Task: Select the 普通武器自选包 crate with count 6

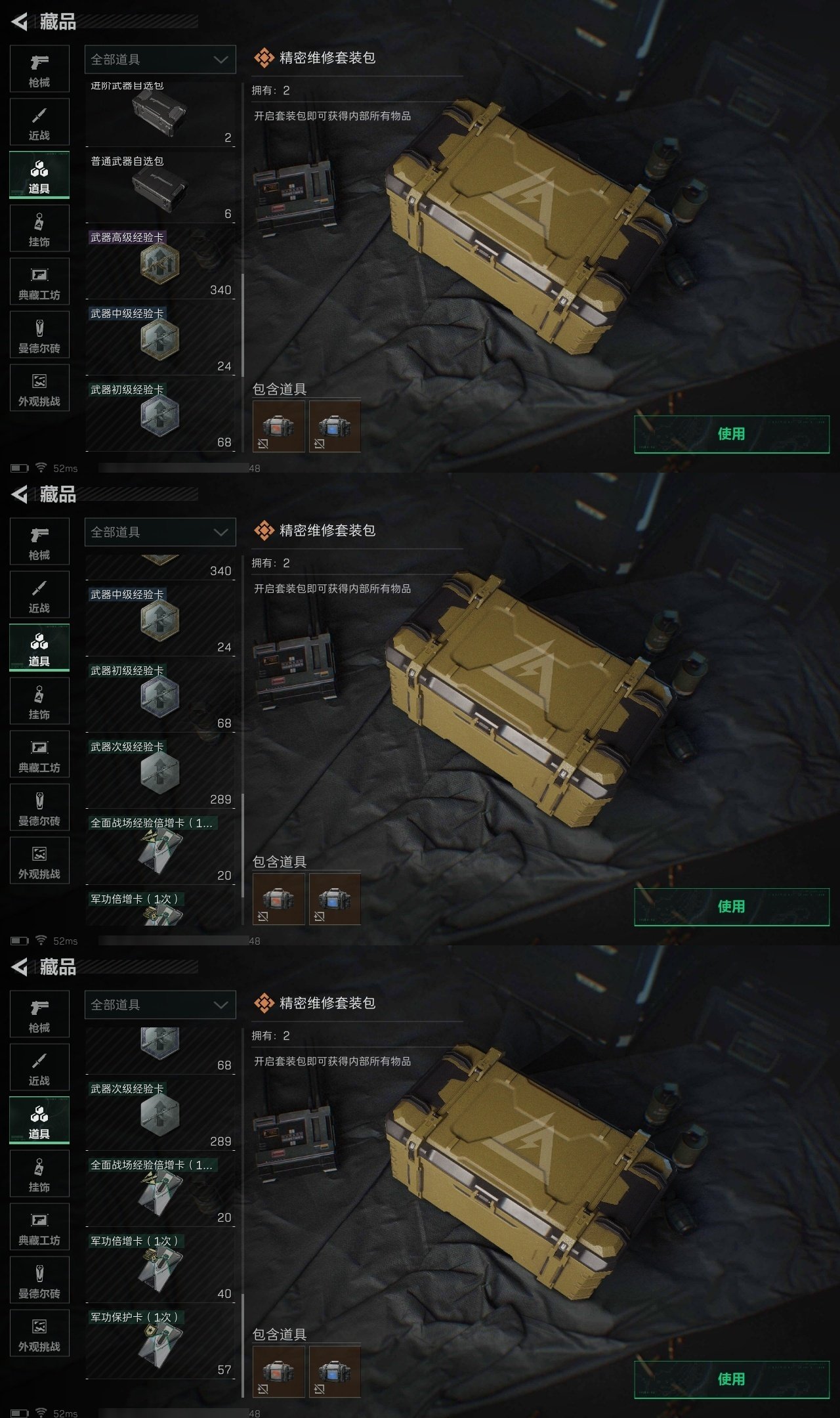Action: (160, 187)
